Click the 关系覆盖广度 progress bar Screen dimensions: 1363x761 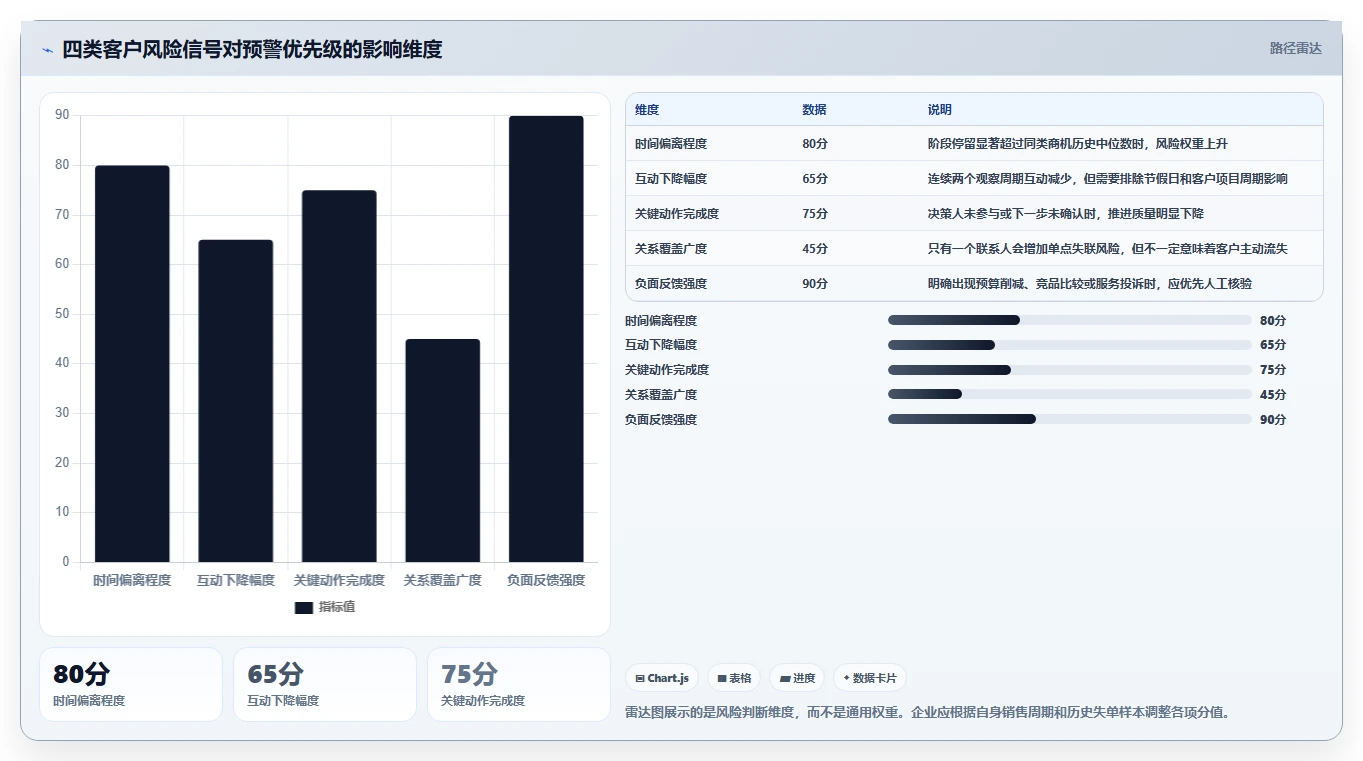(x=1070, y=395)
